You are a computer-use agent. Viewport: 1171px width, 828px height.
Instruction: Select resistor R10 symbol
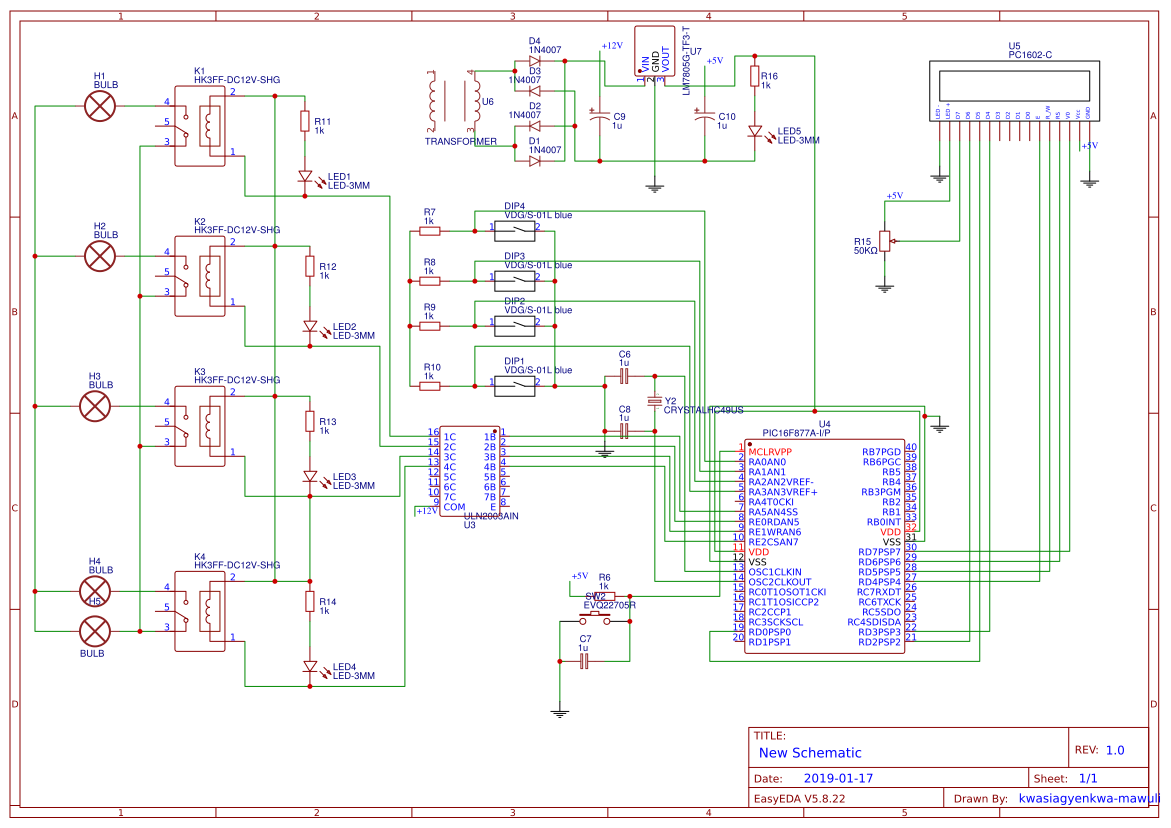[x=429, y=386]
